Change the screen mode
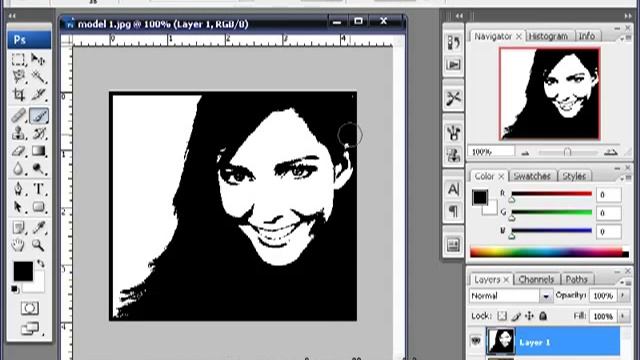The image size is (640, 360). point(30,328)
